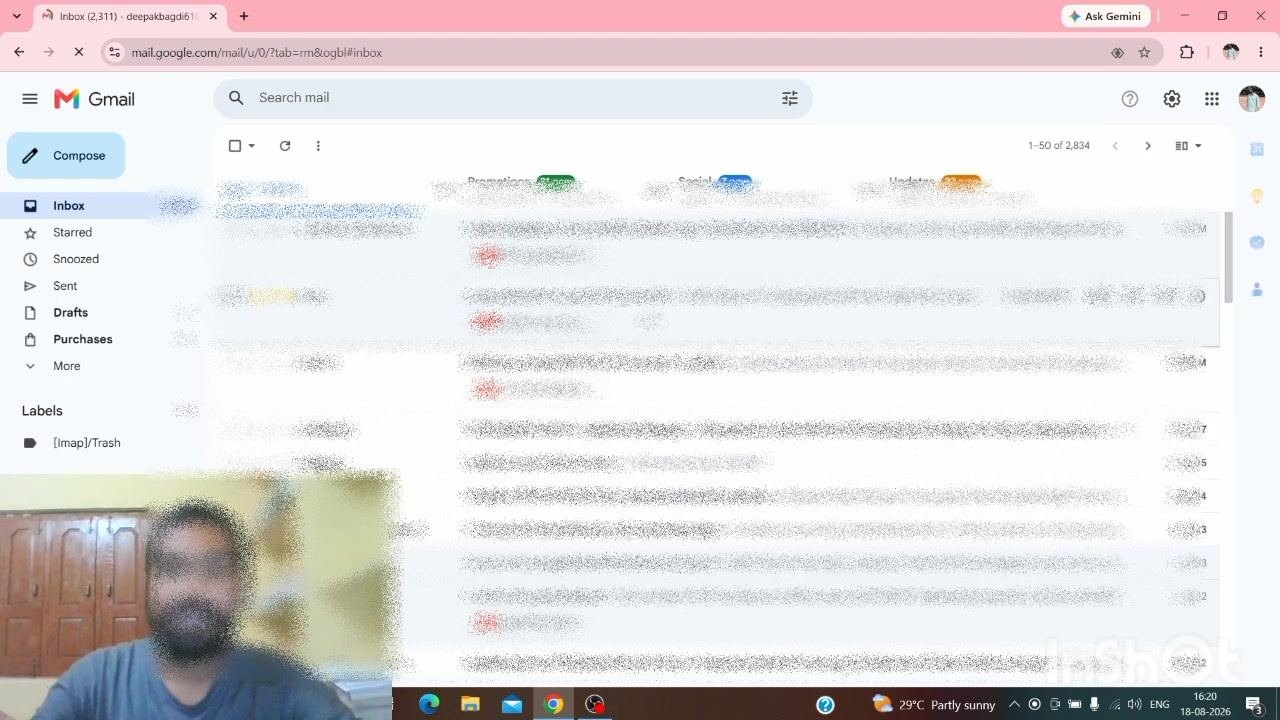Open Google Keep side panel icon
Image resolution: width=1280 pixels, height=720 pixels.
pos(1257,196)
